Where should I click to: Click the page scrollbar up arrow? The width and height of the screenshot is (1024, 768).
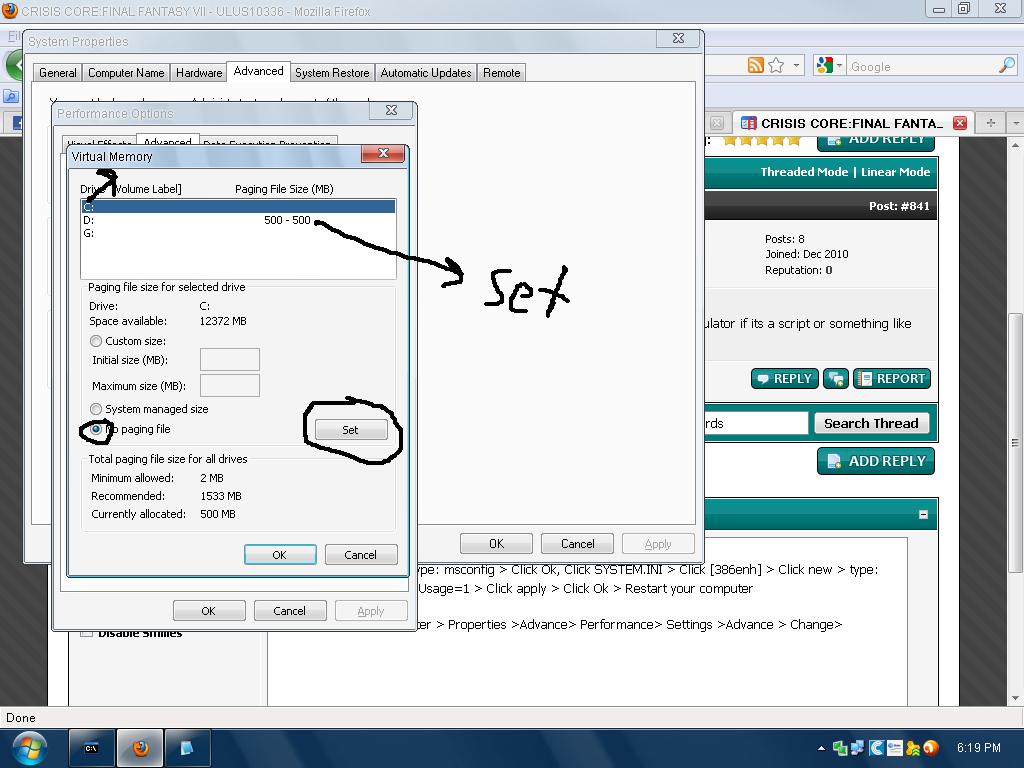coord(1015,144)
